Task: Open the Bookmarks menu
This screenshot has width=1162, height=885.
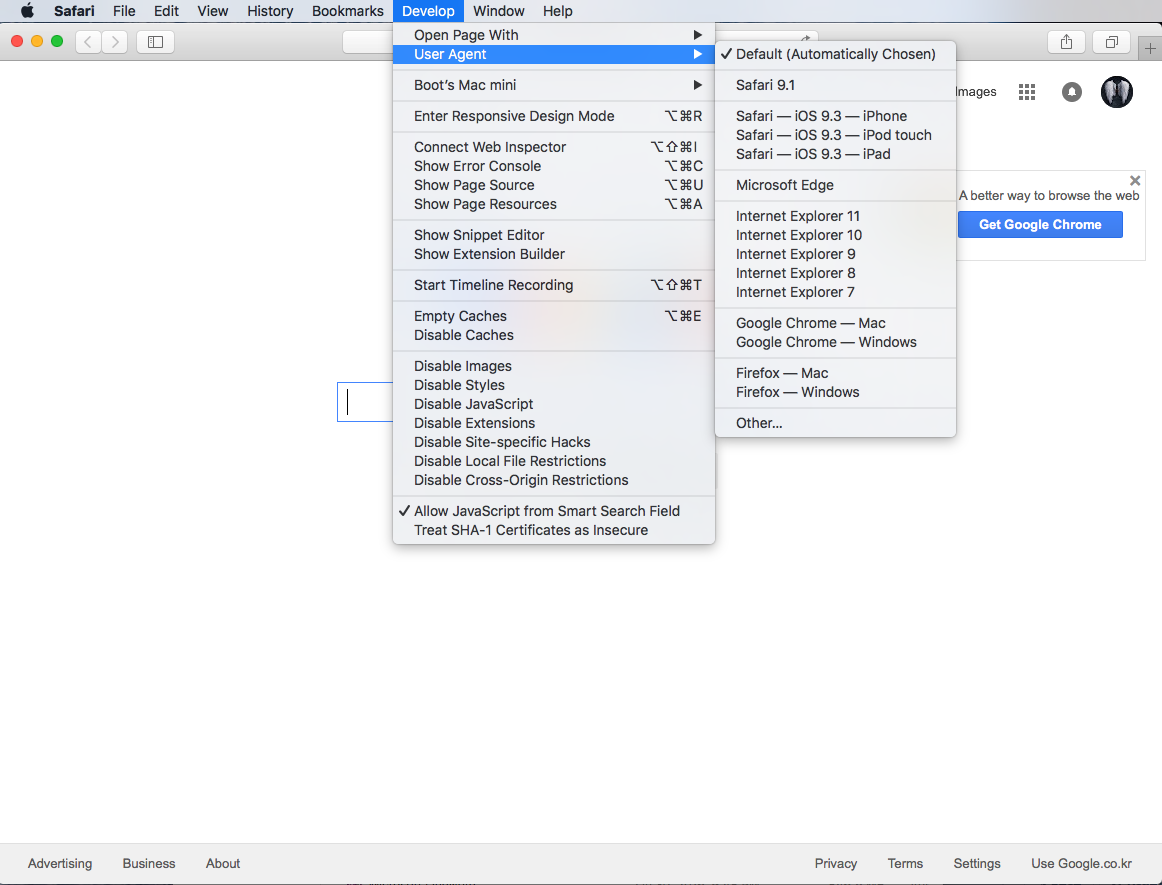Action: [x=348, y=10]
